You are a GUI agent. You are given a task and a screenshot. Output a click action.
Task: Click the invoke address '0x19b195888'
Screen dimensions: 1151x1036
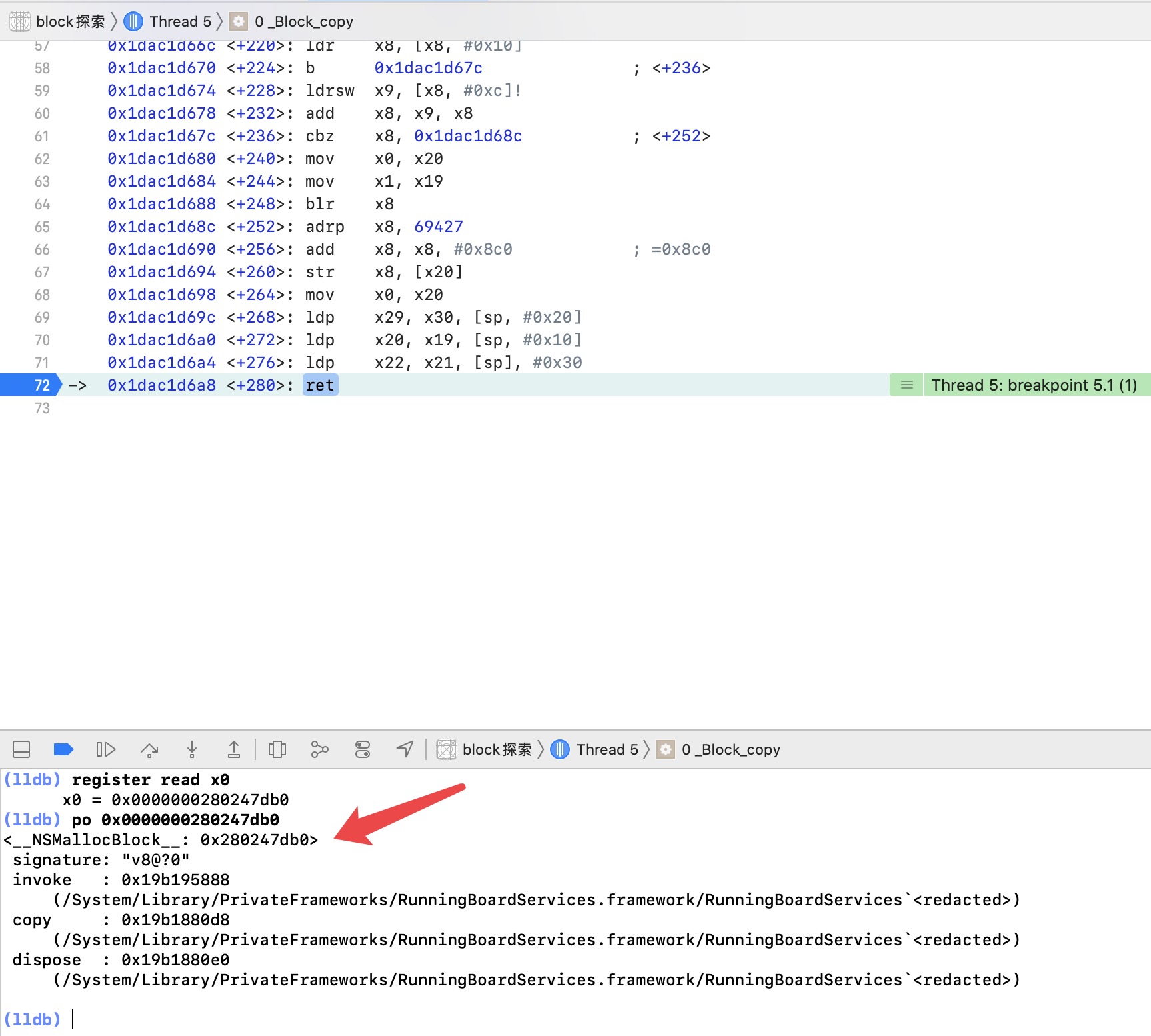click(175, 880)
